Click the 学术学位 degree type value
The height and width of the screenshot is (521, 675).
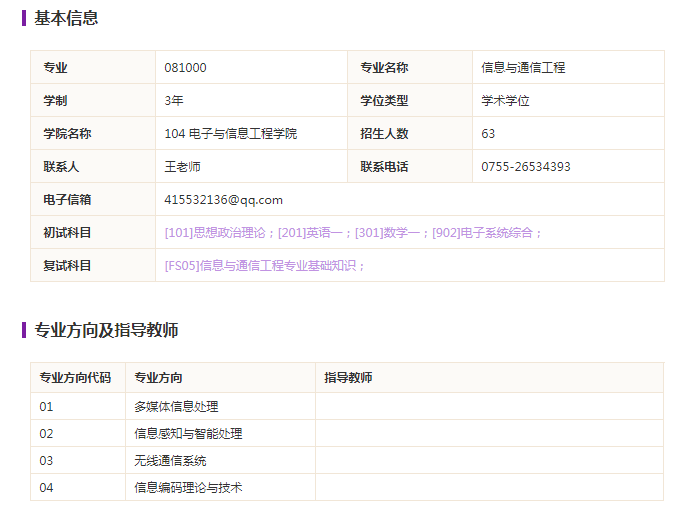tap(505, 101)
